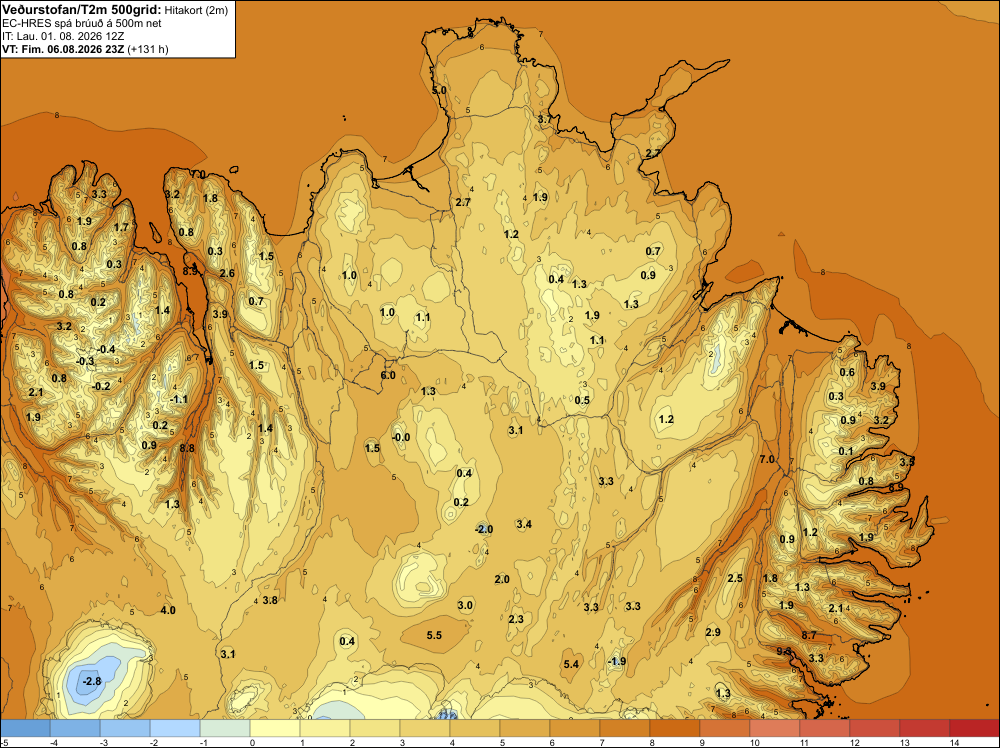Click the legend swatch between -1 and 0
Viewport: 1000px width, 748px height.
point(225,728)
